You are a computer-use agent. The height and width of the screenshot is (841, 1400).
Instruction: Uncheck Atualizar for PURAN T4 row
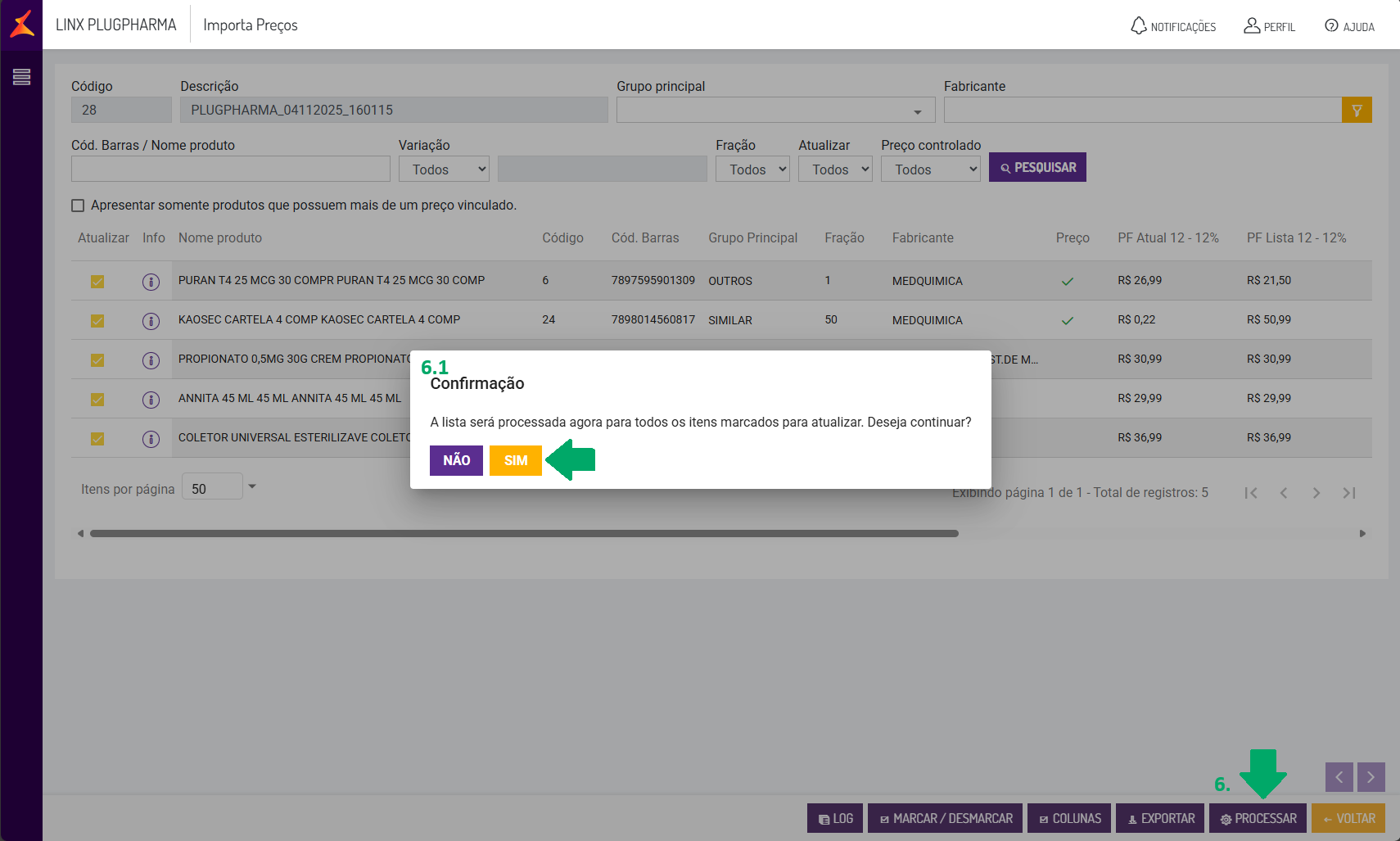tap(97, 282)
